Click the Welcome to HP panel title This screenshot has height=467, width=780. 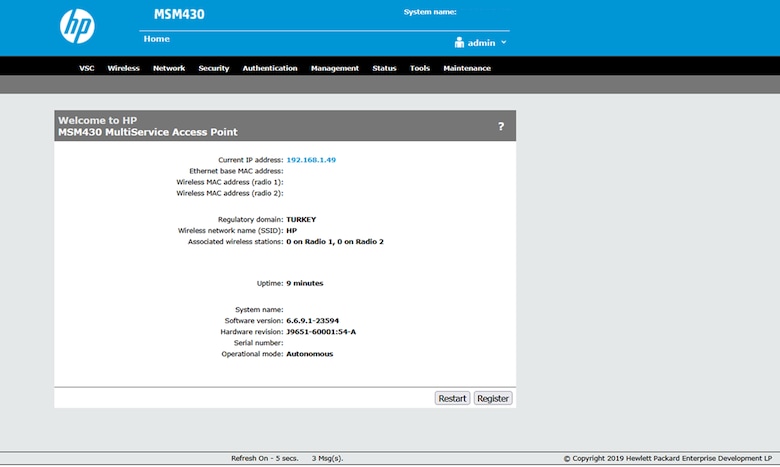pyautogui.click(x=148, y=126)
